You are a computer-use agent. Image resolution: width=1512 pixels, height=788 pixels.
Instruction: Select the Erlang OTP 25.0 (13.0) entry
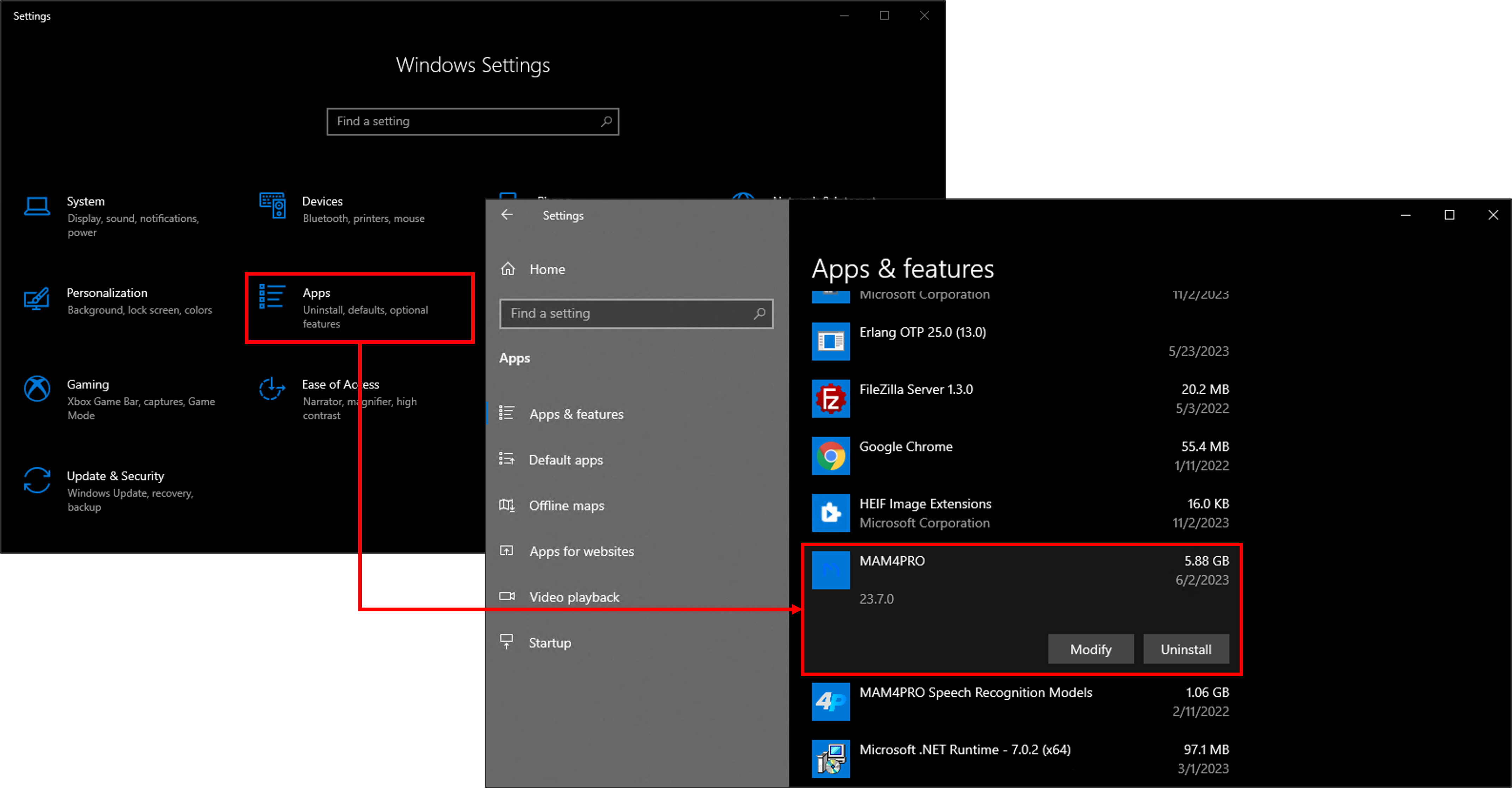(1021, 341)
